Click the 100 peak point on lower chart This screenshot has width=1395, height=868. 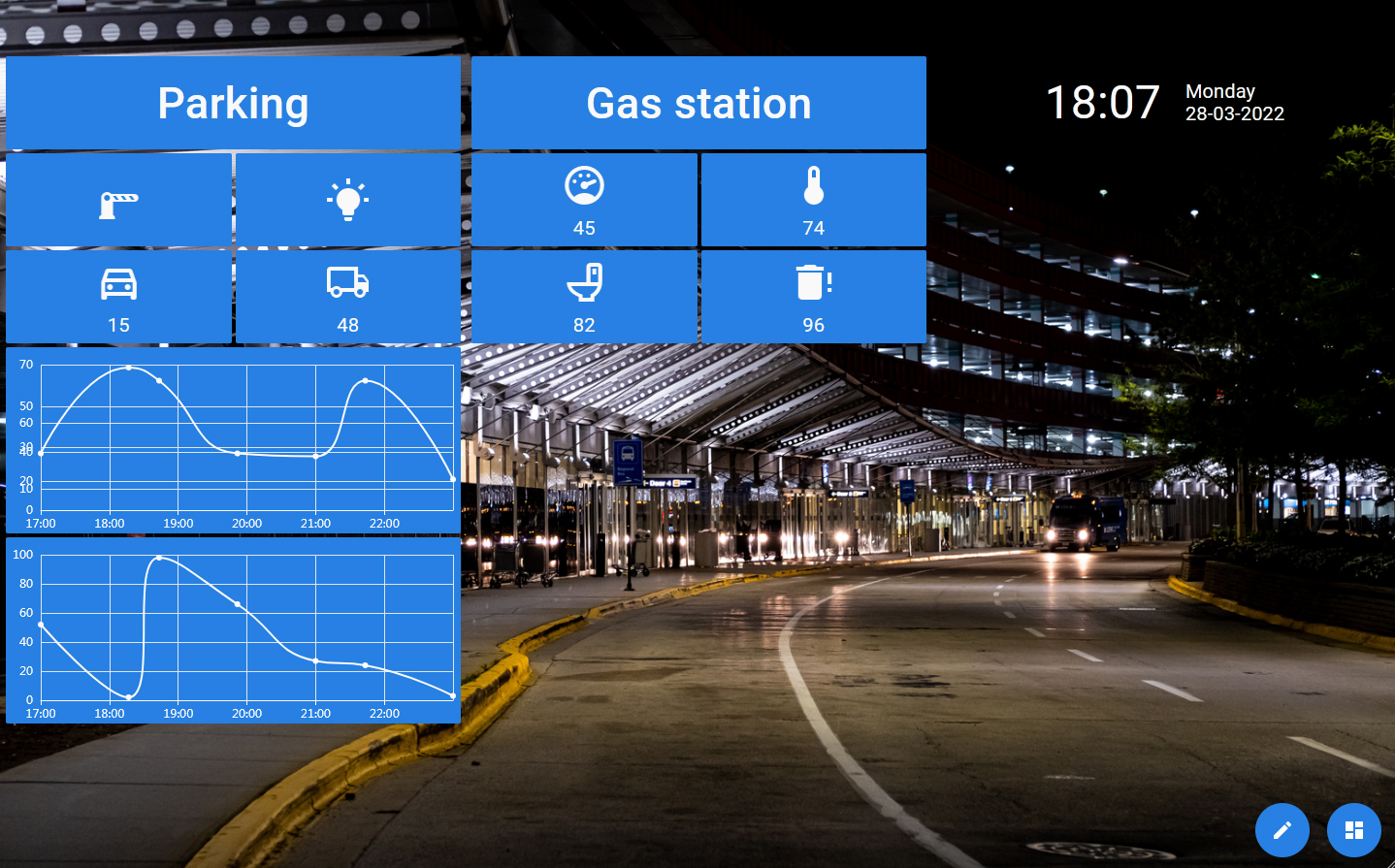159,558
